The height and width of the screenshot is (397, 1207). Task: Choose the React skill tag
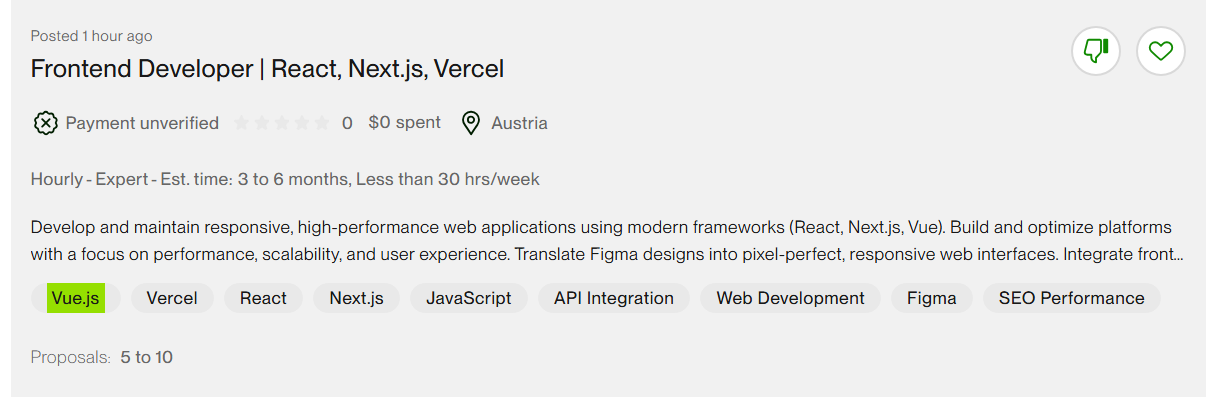click(263, 298)
